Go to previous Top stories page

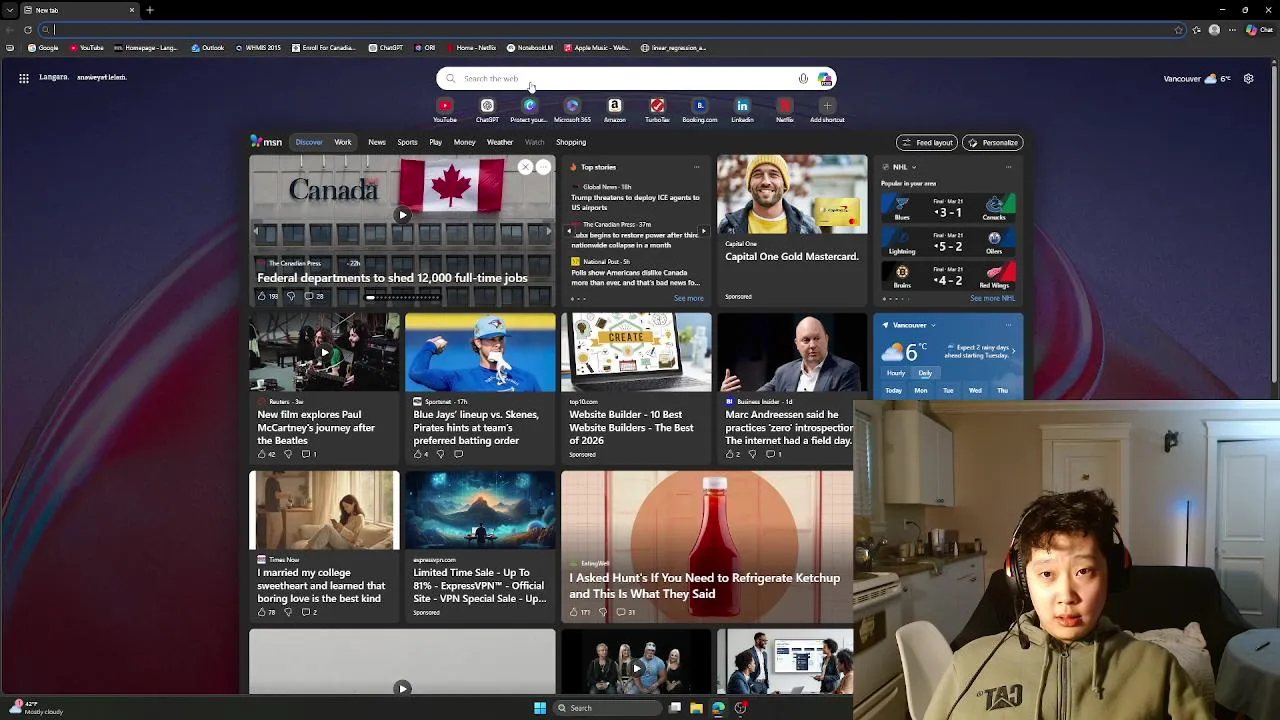click(x=570, y=231)
